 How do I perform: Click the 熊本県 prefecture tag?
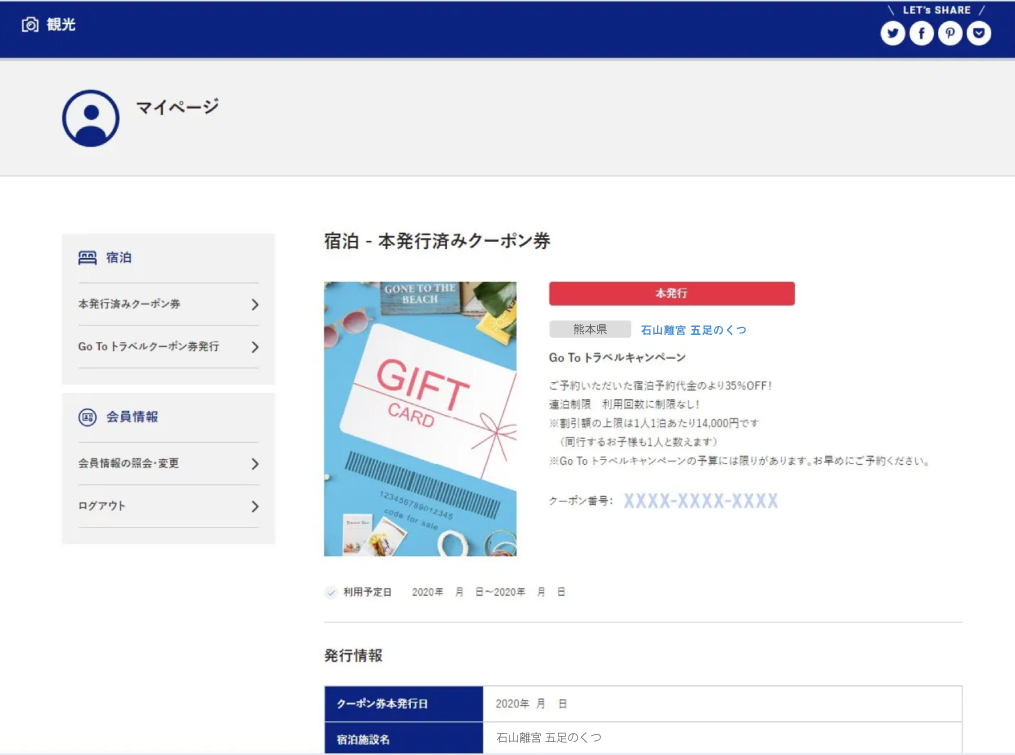pyautogui.click(x=589, y=329)
